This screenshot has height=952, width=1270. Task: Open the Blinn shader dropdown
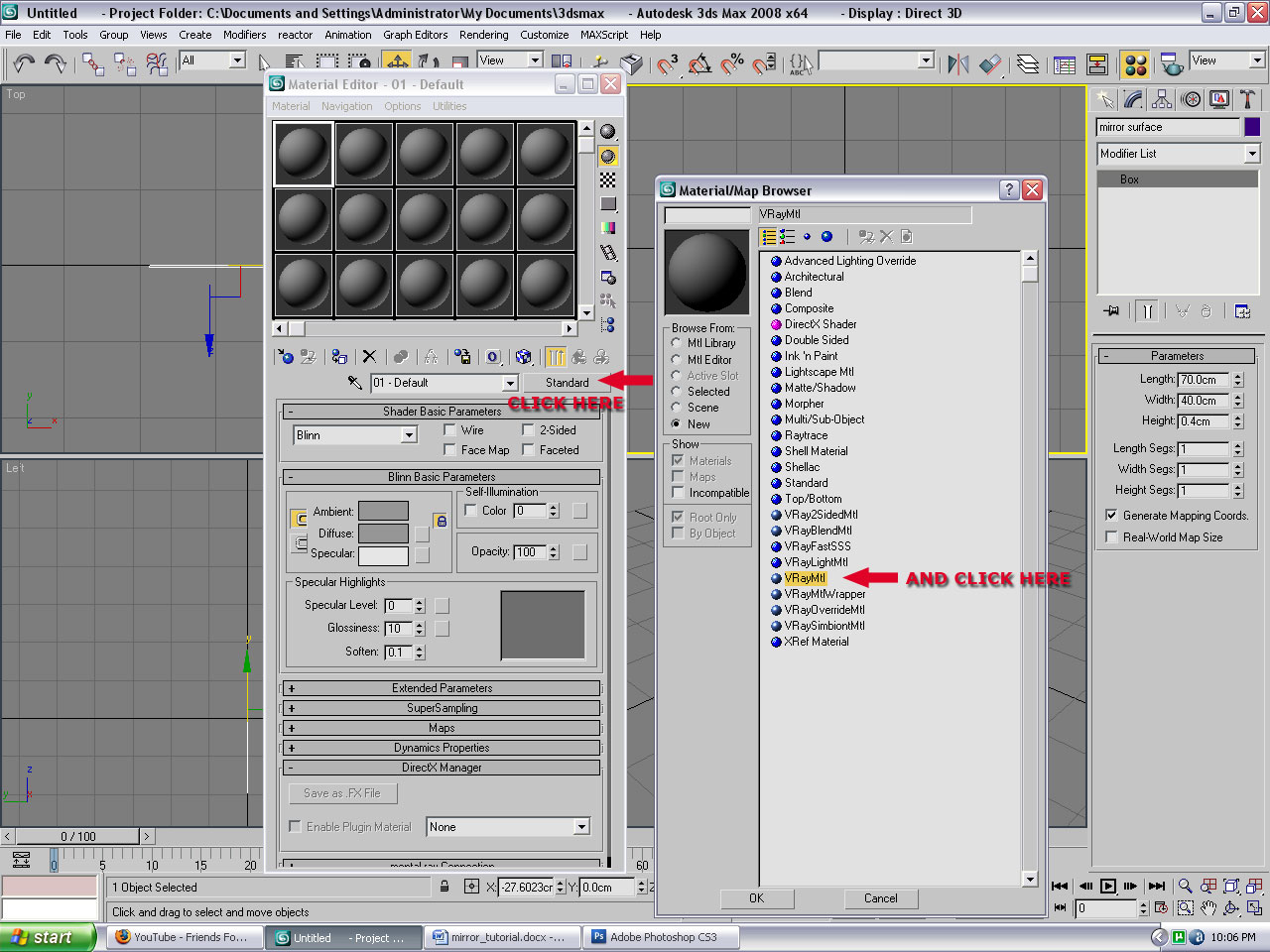409,435
